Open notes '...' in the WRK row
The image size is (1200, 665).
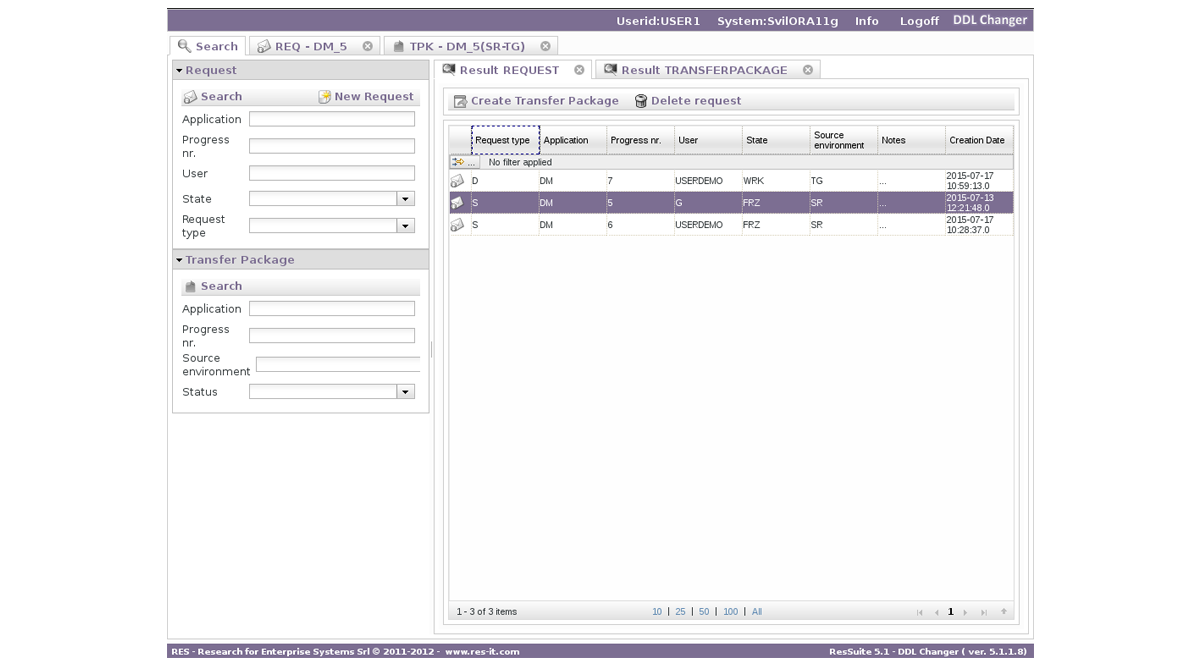click(x=882, y=182)
